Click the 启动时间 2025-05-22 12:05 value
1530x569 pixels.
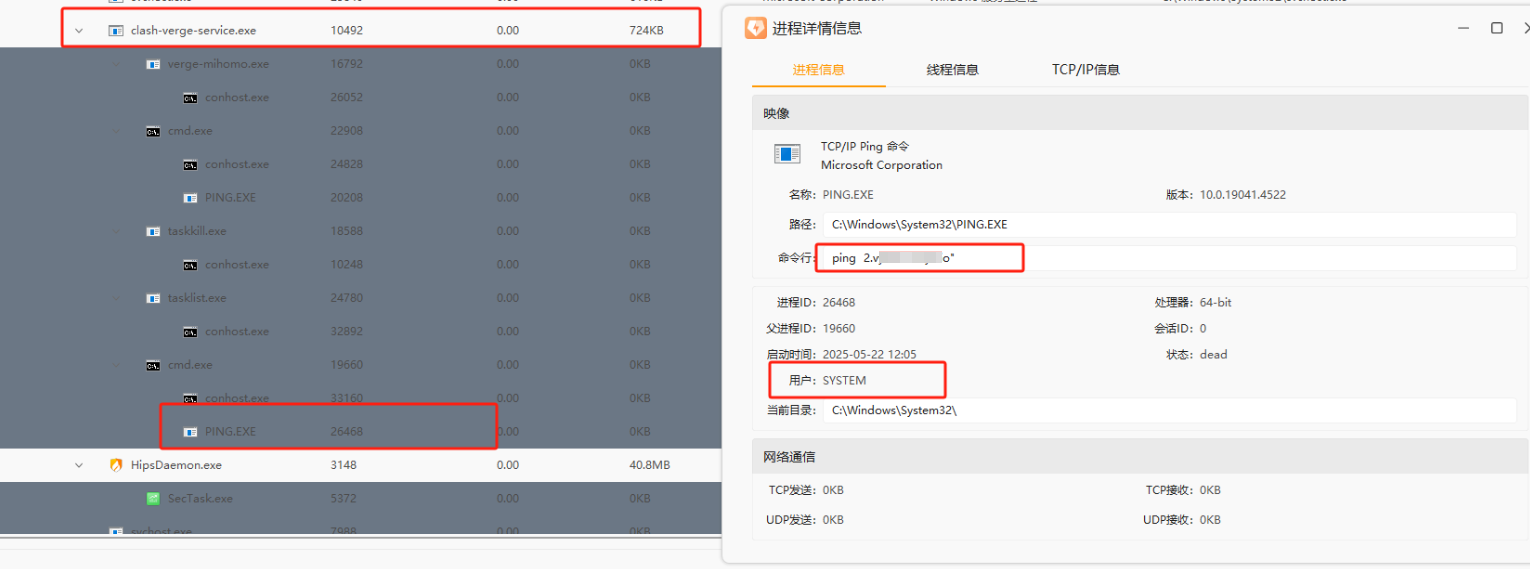click(869, 354)
